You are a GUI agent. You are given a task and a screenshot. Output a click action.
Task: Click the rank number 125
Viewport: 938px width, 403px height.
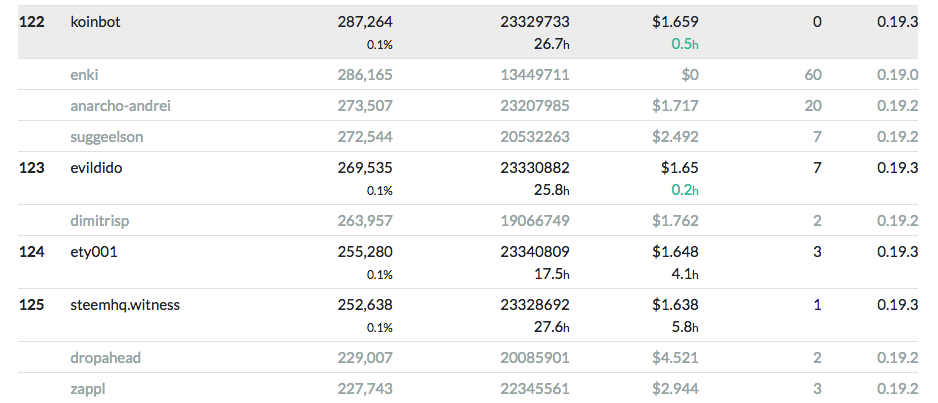coord(32,305)
